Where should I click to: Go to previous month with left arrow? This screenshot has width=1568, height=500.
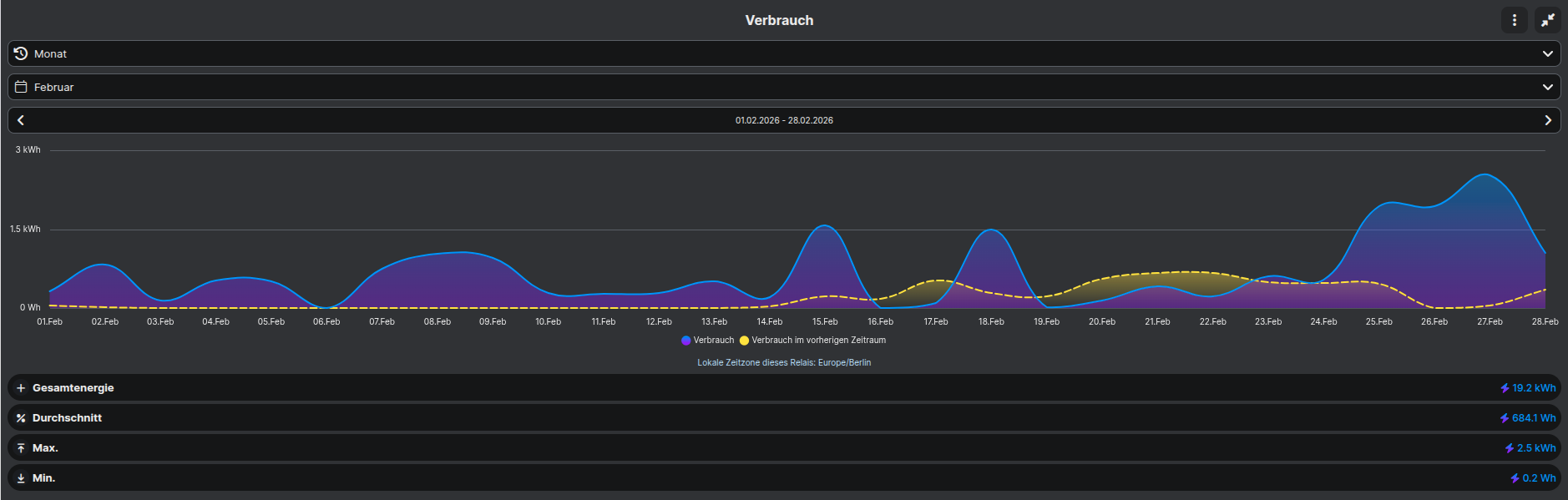click(21, 120)
